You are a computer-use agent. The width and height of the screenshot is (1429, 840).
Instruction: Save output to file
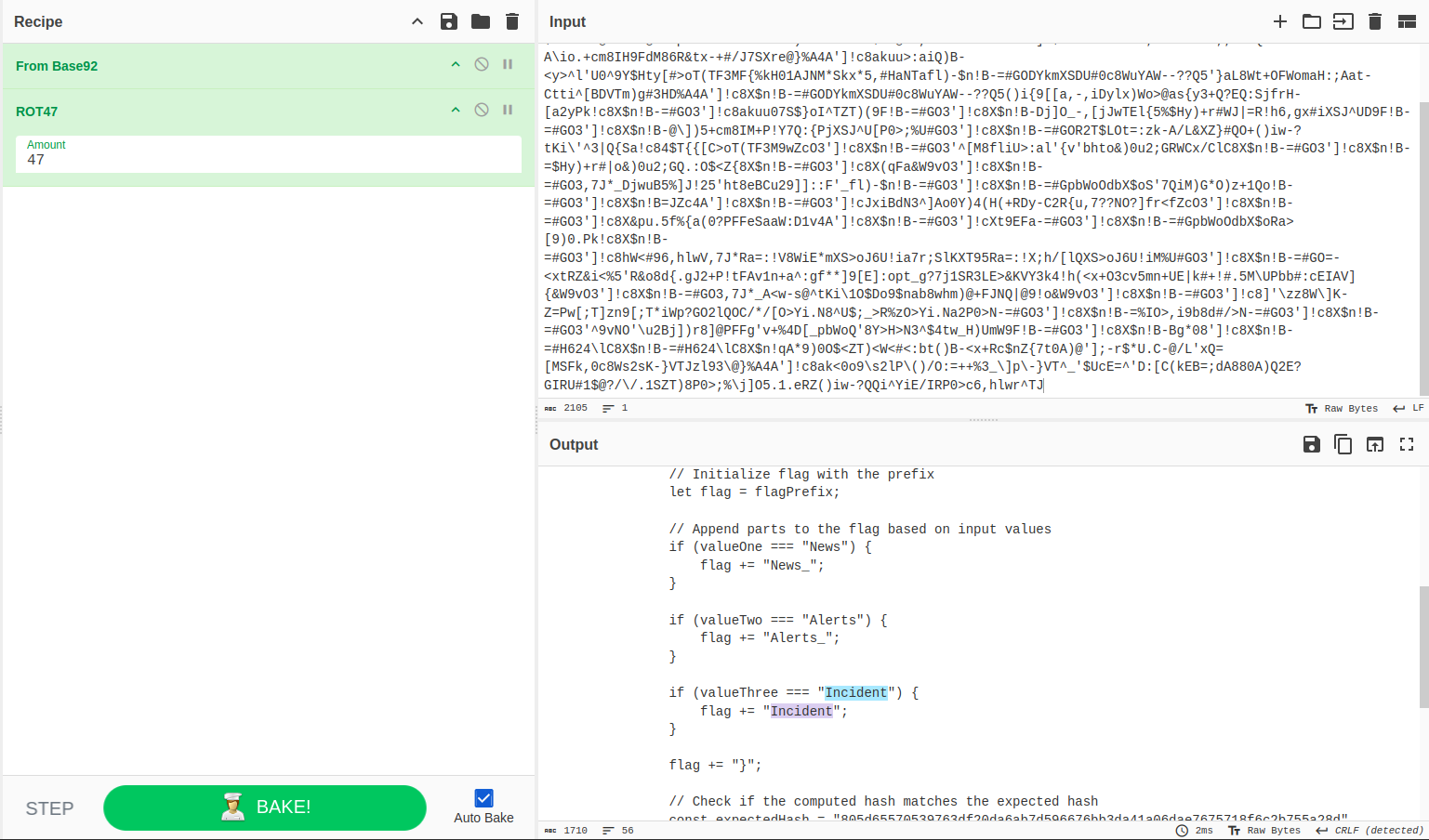(1312, 444)
